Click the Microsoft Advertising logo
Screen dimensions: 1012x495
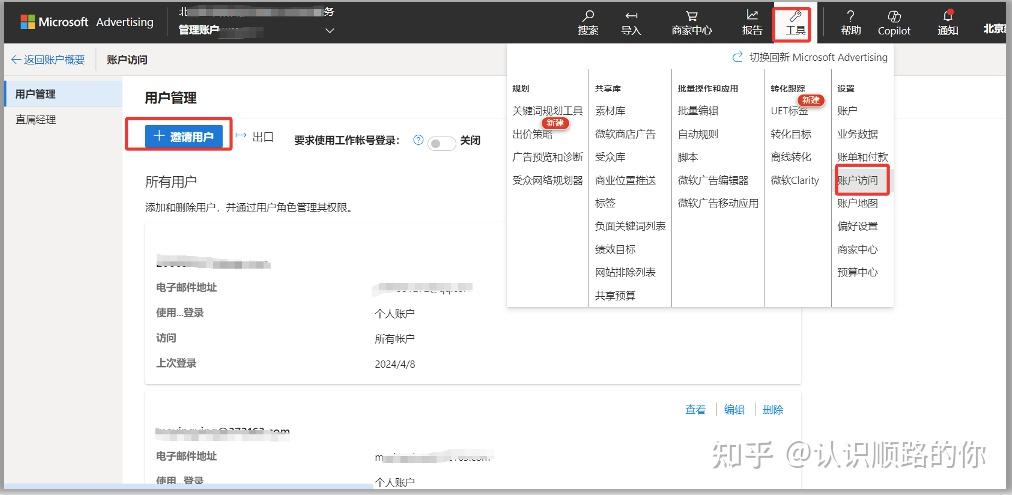tap(86, 22)
